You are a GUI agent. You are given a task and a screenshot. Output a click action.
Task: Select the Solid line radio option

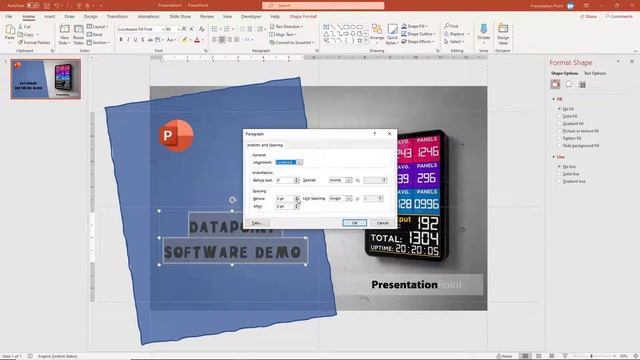click(x=559, y=174)
